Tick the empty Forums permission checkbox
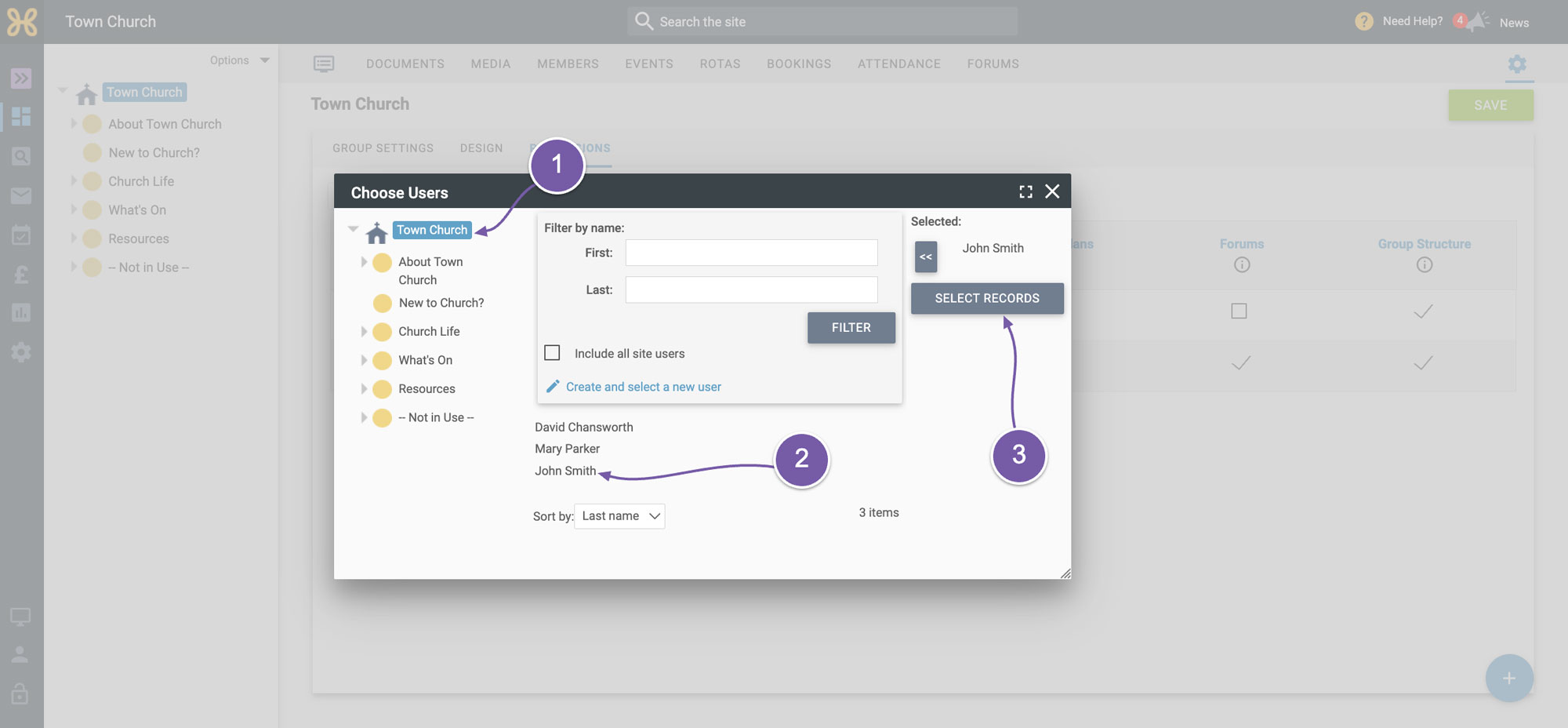1568x728 pixels. pyautogui.click(x=1239, y=311)
